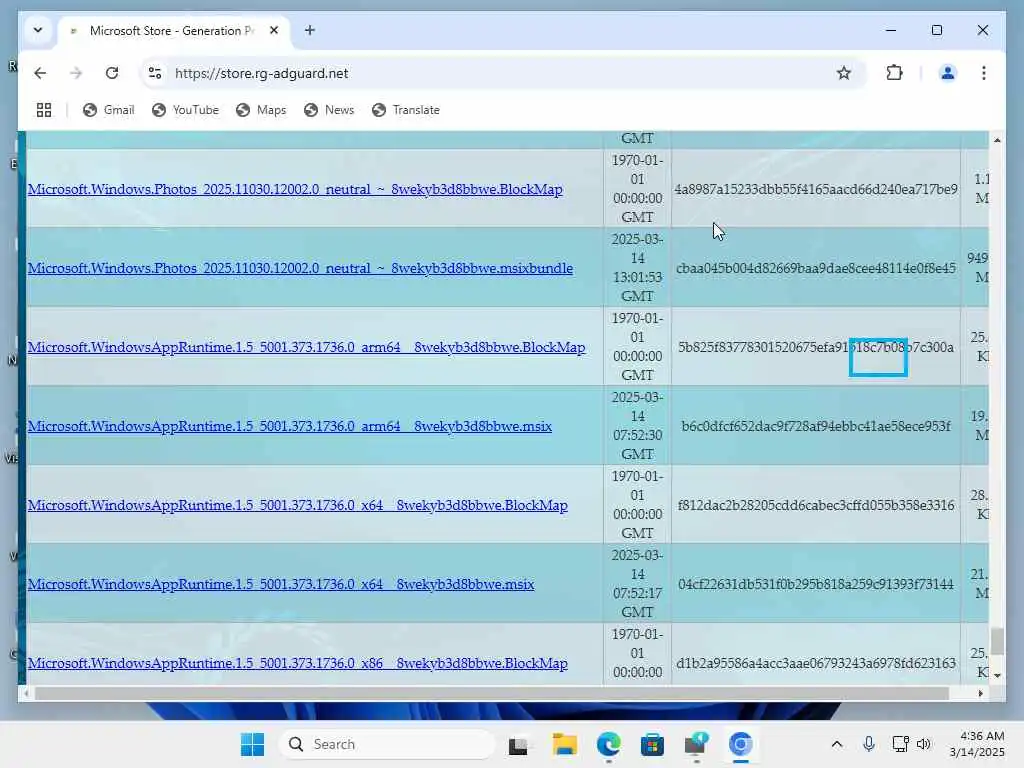
Task: Click the Chrome icon in the taskbar
Action: 741,744
